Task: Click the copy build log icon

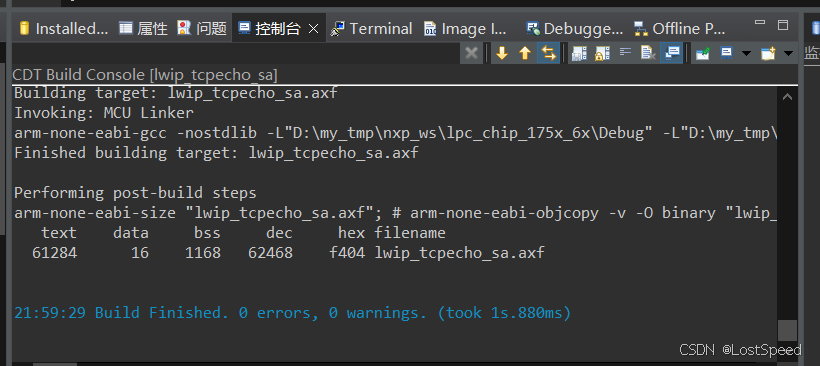Action: tap(579, 53)
